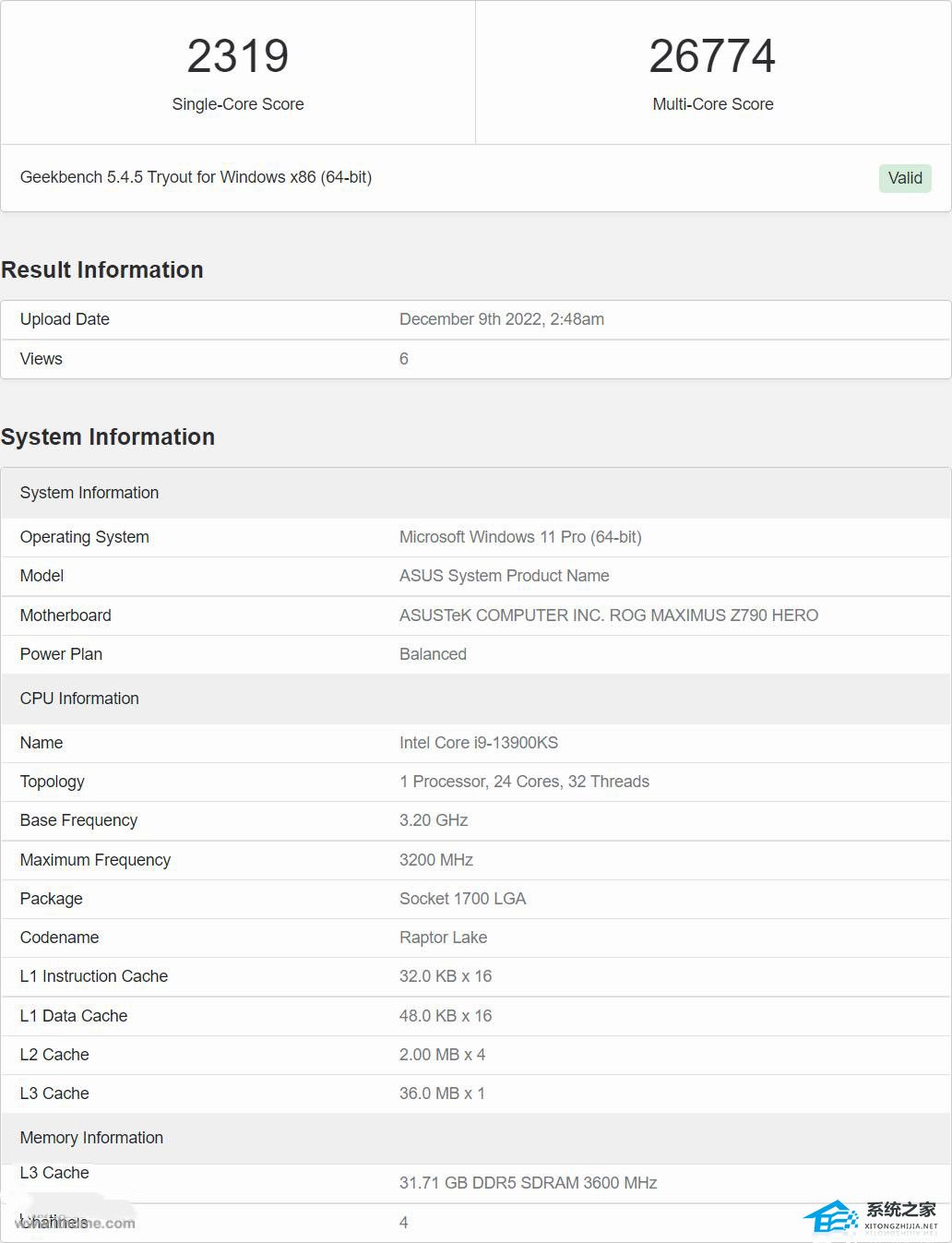Click the Result Information heading
Viewport: 952px width, 1243px height.
(x=102, y=269)
